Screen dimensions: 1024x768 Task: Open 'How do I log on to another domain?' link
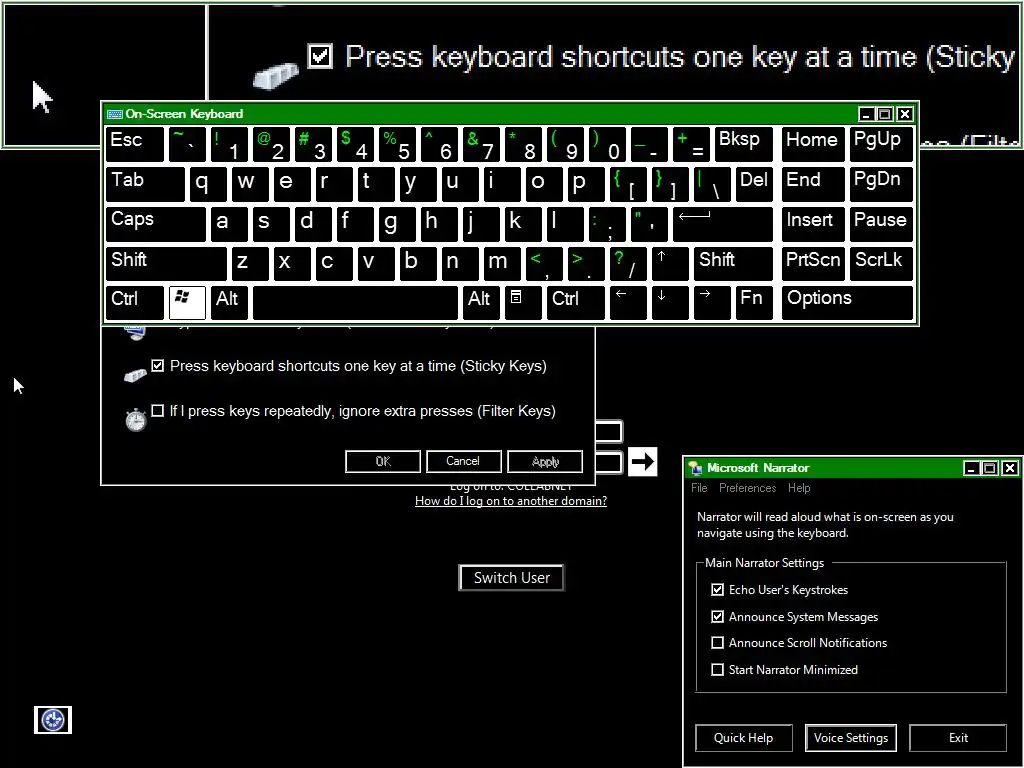[511, 501]
